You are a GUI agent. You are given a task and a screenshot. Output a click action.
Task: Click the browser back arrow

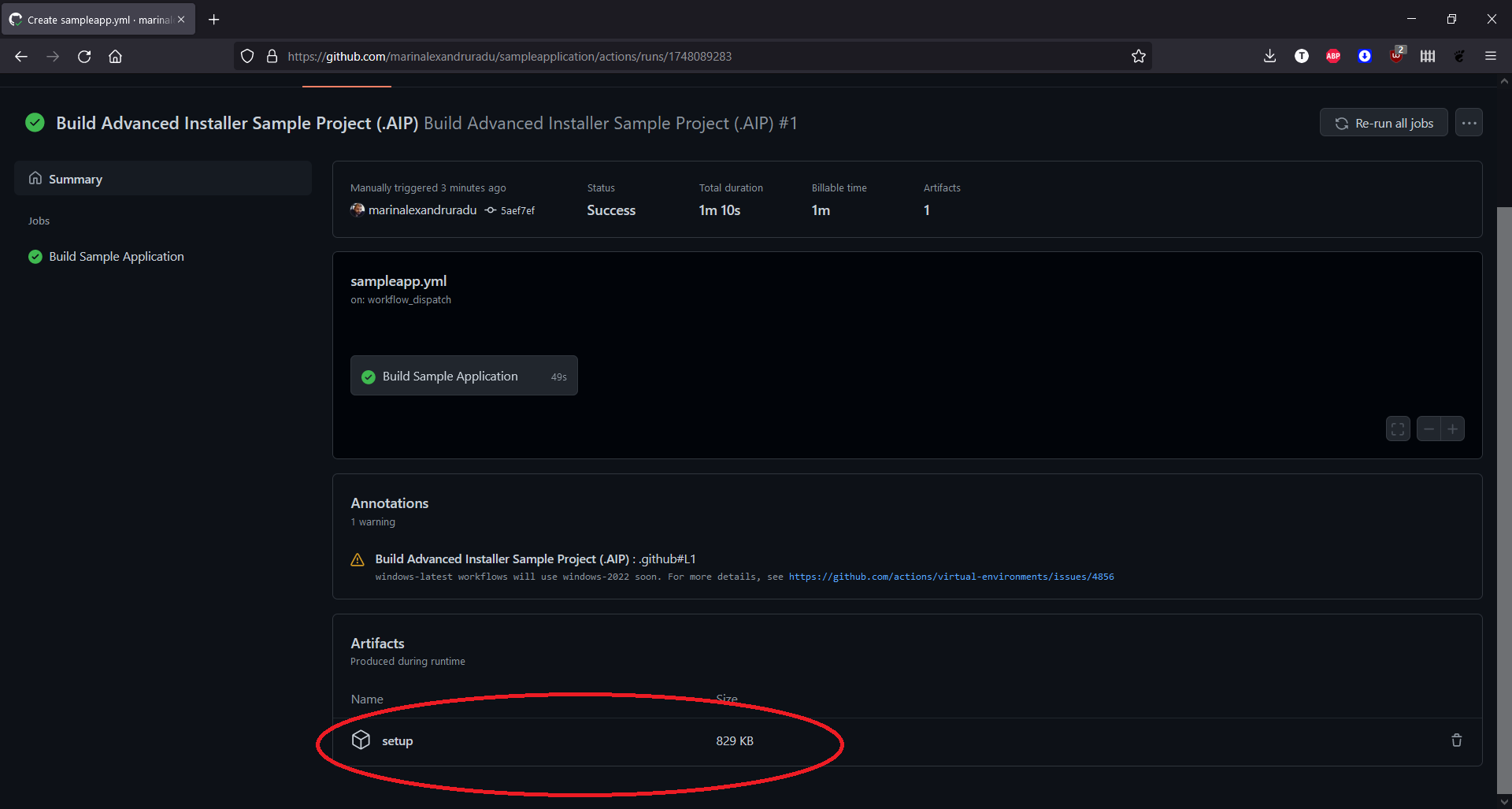21,56
